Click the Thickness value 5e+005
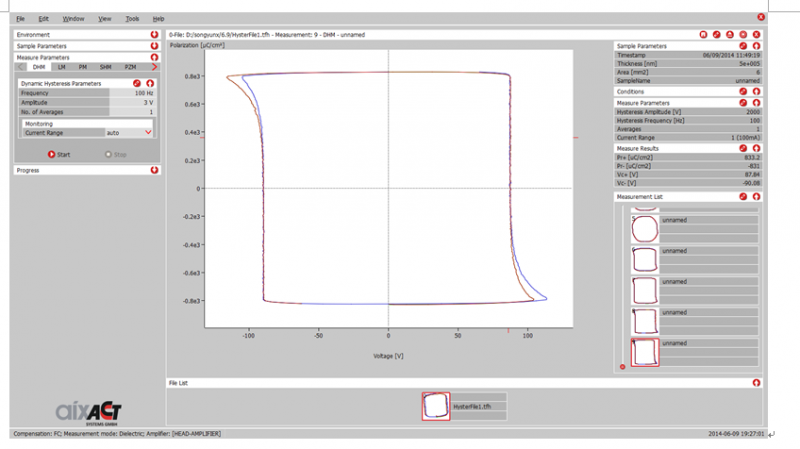 [x=749, y=64]
